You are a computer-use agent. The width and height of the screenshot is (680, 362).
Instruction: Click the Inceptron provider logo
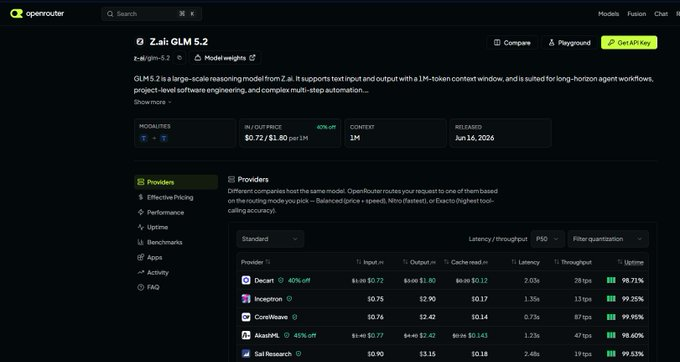(246, 299)
